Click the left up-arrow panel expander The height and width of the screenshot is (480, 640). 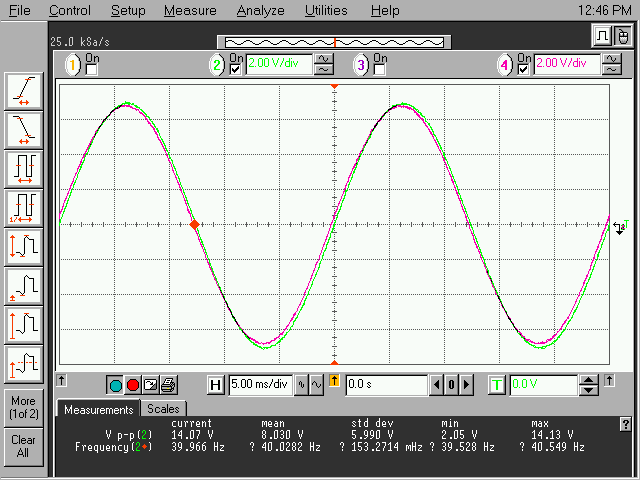pos(61,380)
